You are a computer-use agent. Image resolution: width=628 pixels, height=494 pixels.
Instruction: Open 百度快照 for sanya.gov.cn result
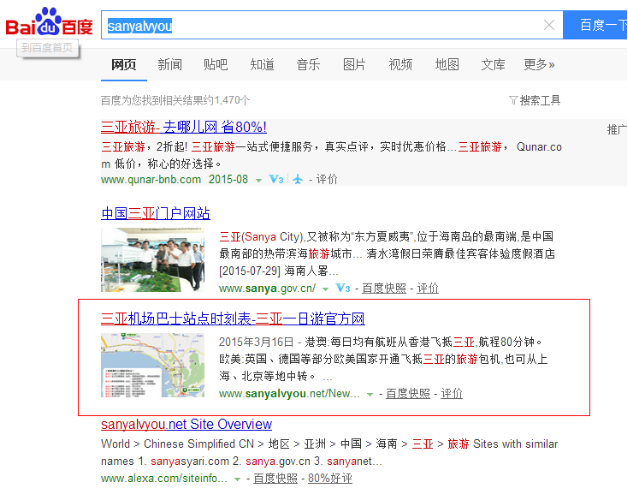click(384, 288)
